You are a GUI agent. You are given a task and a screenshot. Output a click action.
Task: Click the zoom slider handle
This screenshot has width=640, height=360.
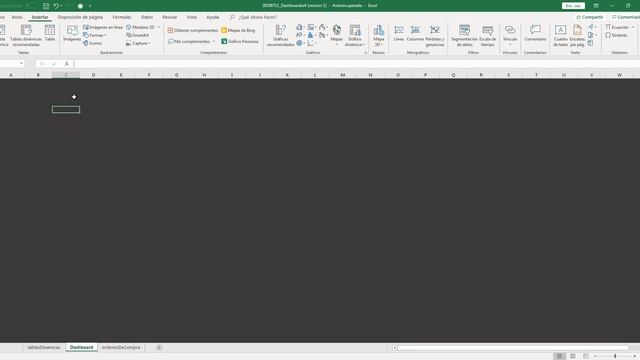tap(615, 356)
